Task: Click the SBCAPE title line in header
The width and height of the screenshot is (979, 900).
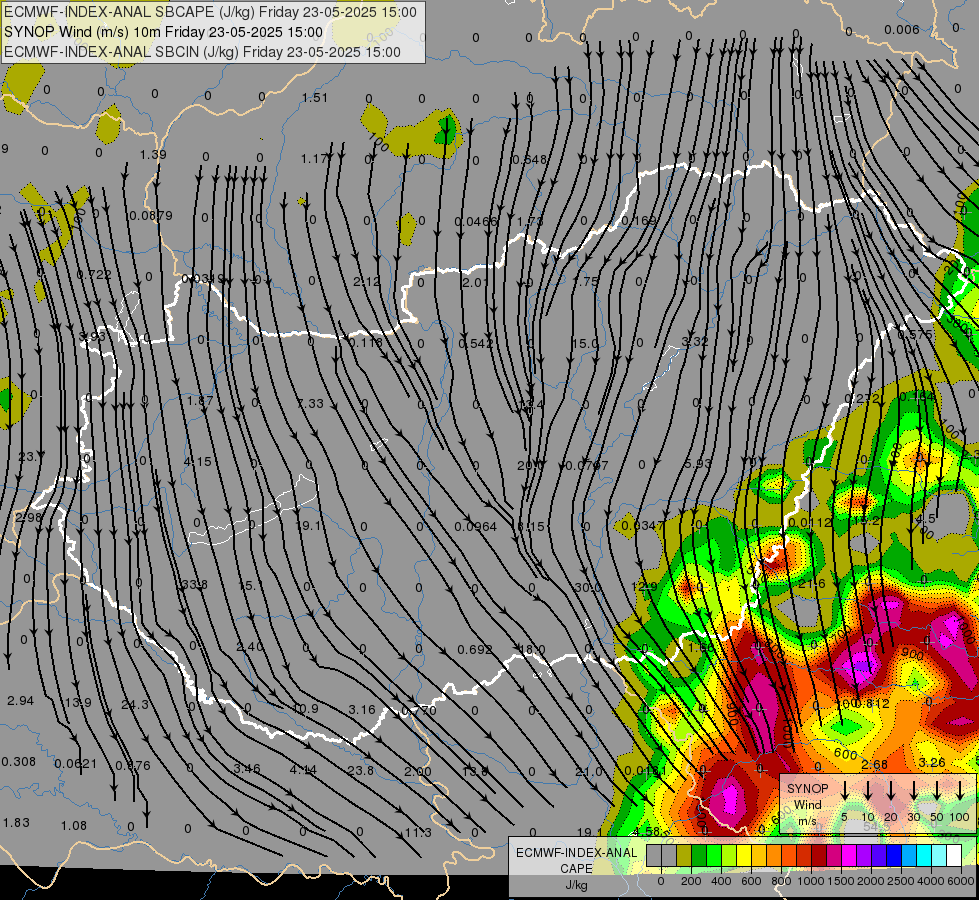Action: (x=210, y=12)
